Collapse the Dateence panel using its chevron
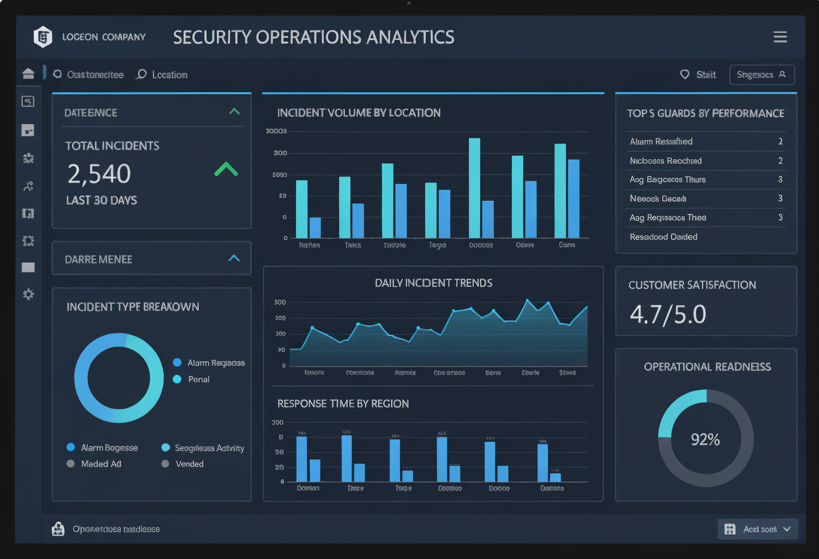The height and width of the screenshot is (559, 819). 234,112
